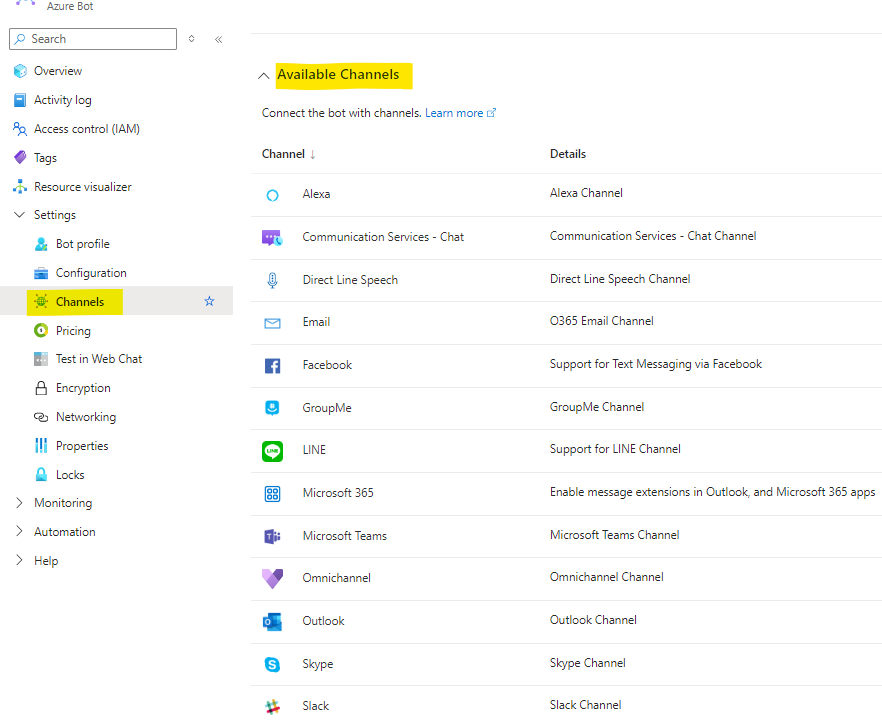Open the Resource visualizer item
The width and height of the screenshot is (882, 721).
click(x=83, y=187)
